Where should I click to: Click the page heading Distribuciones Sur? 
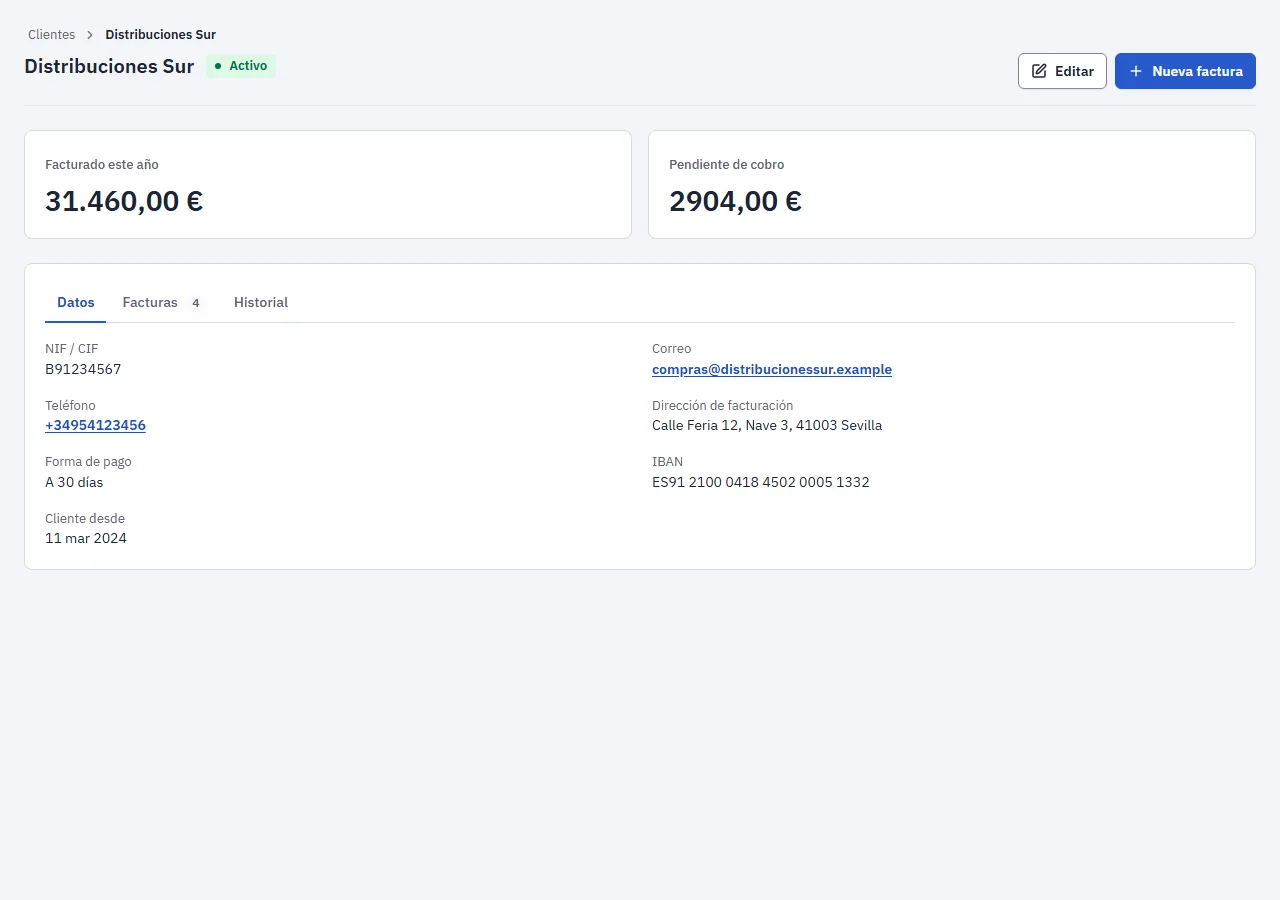point(109,66)
